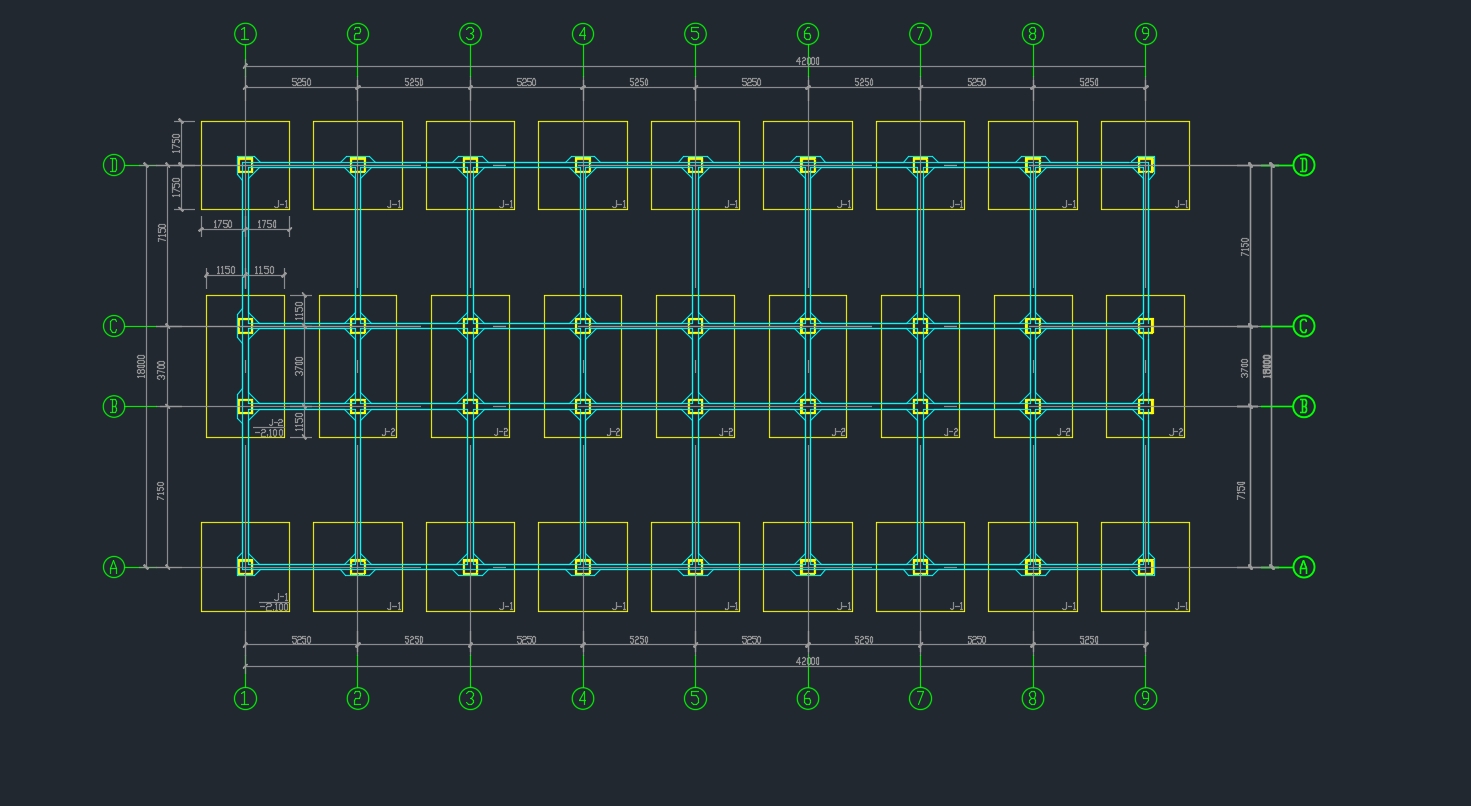1471x806 pixels.
Task: Click vertical 1150 dimension below axis B
Action: [298, 422]
